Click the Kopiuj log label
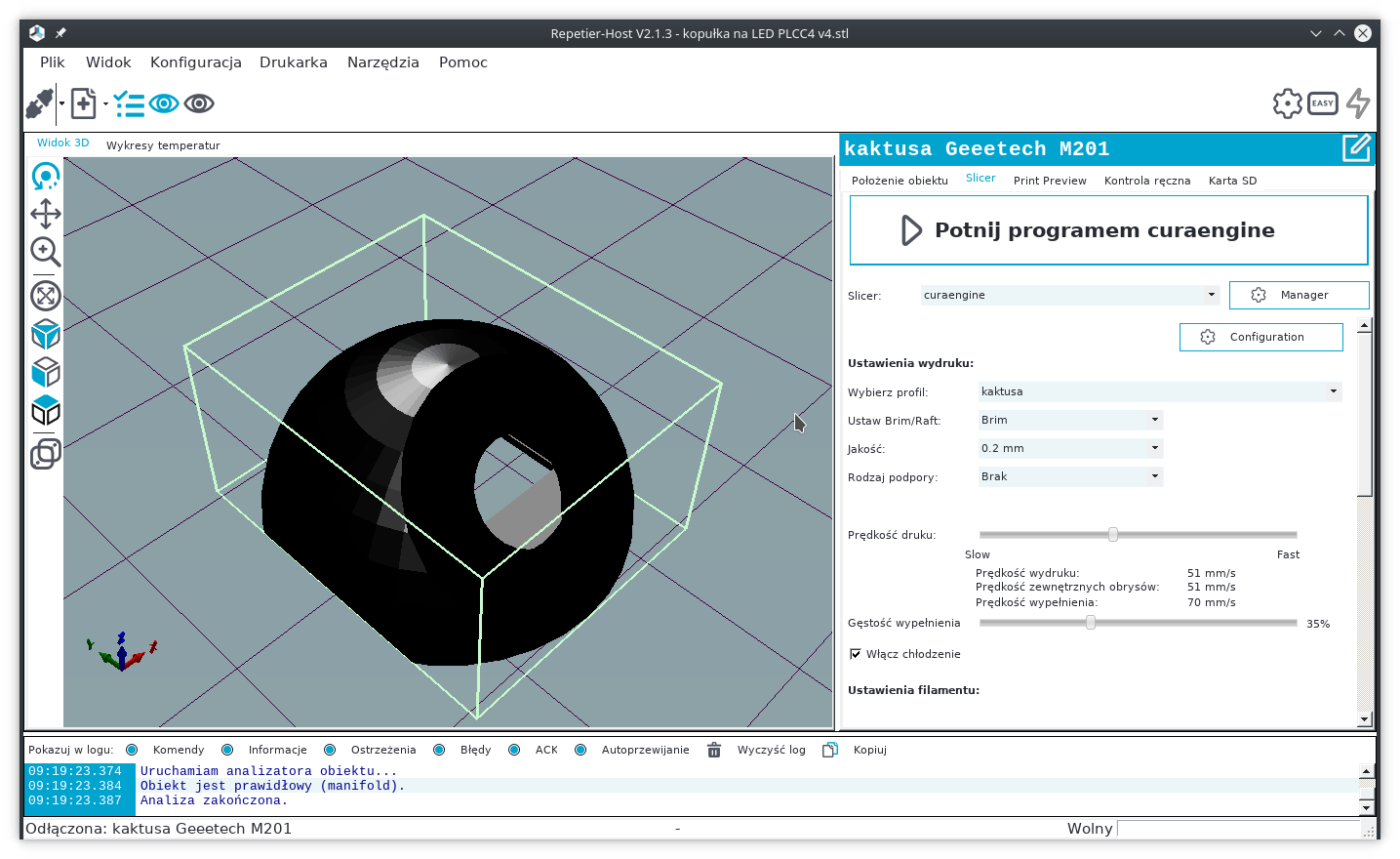 pos(870,750)
